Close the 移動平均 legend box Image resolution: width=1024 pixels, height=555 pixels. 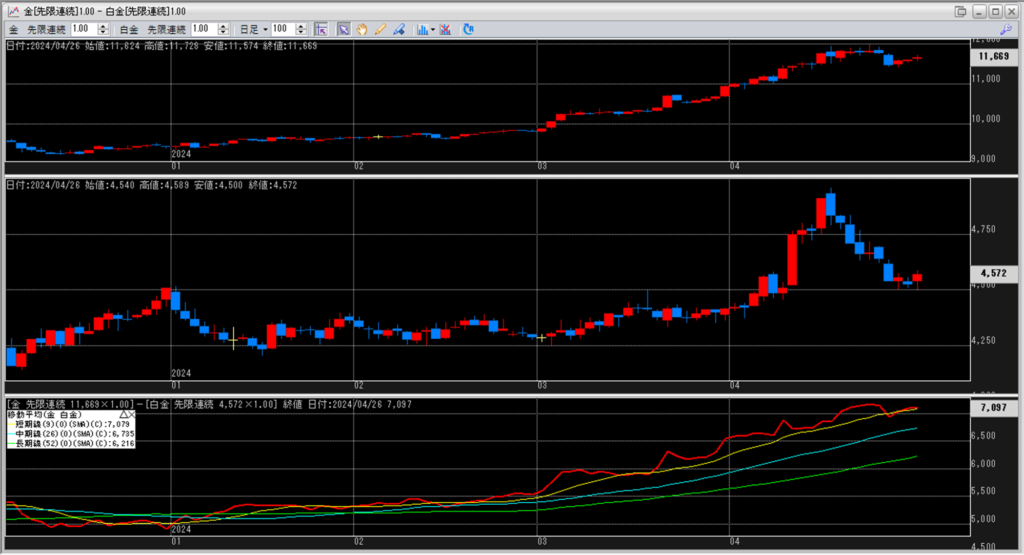(x=131, y=413)
